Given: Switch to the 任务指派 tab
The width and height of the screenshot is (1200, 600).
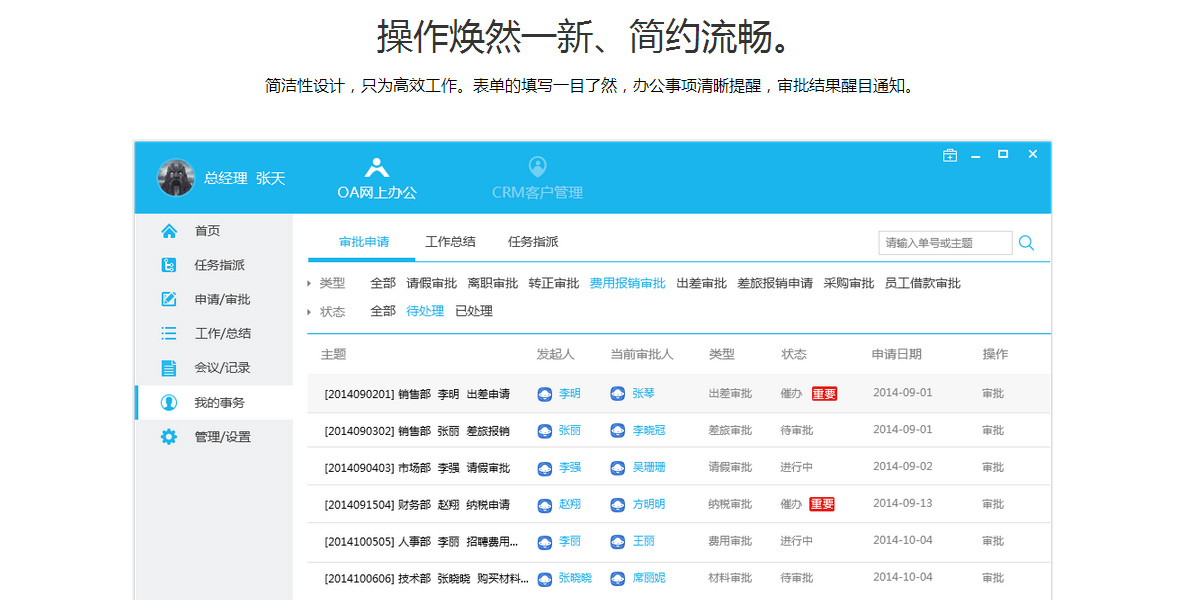Looking at the screenshot, I should [x=533, y=242].
